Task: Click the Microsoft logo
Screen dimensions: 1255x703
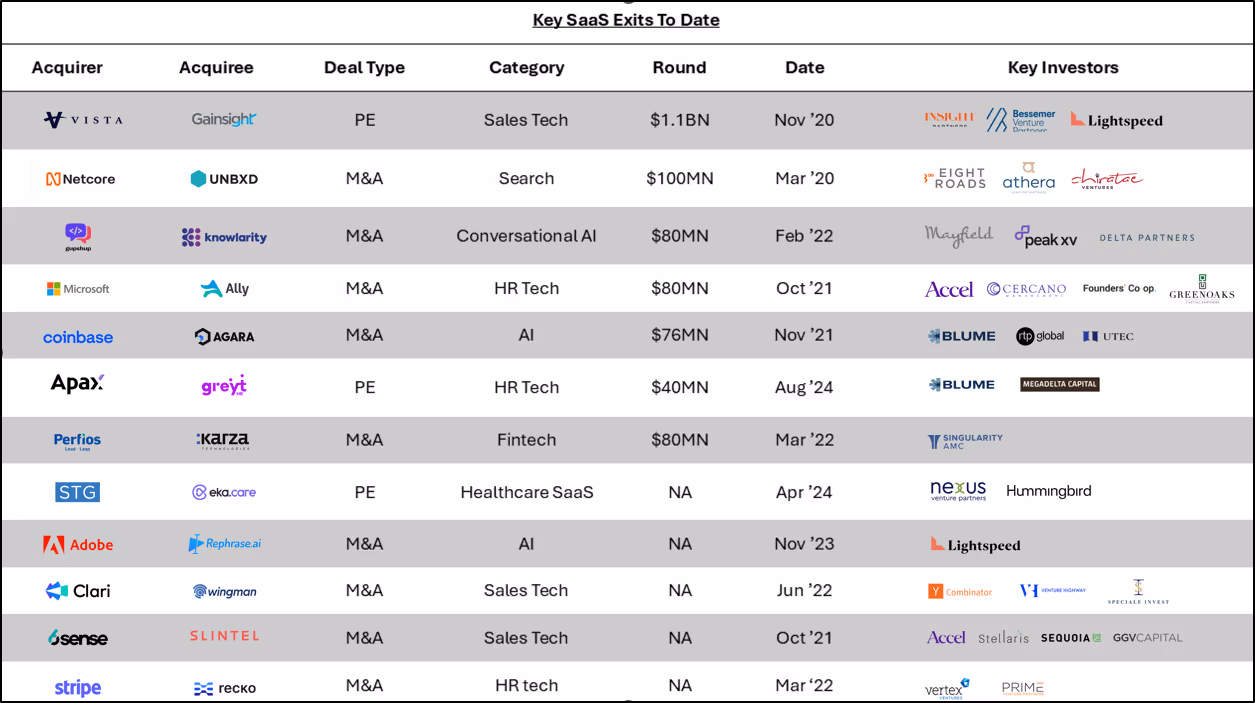Action: (78, 289)
